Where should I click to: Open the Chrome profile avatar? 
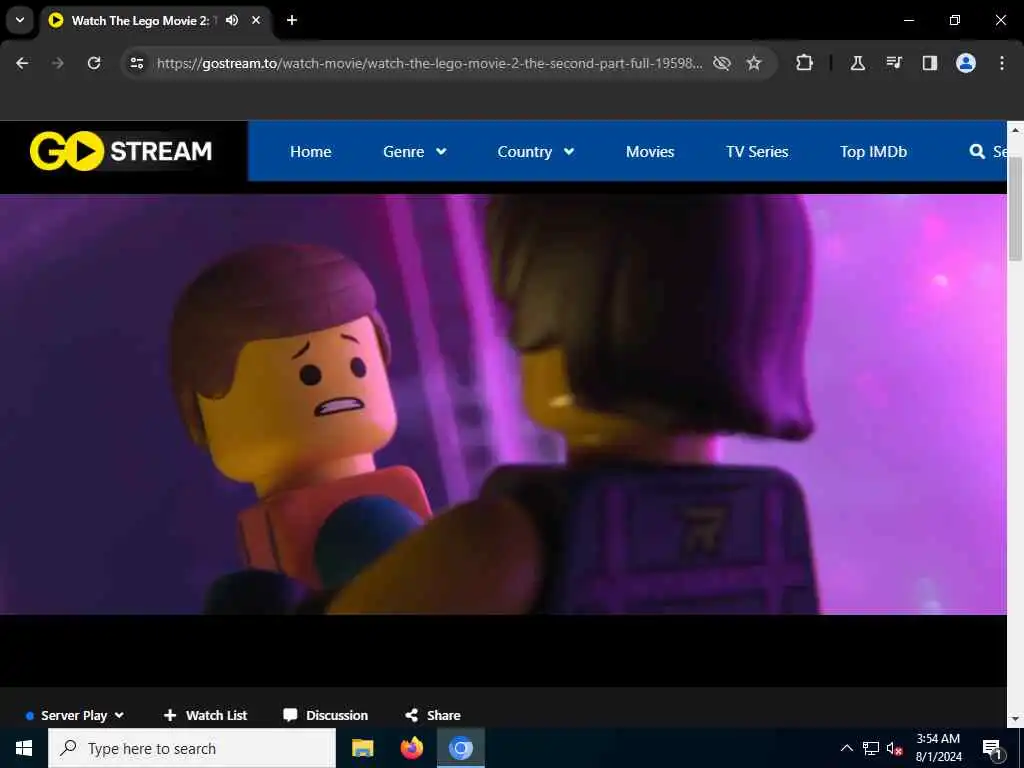966,63
